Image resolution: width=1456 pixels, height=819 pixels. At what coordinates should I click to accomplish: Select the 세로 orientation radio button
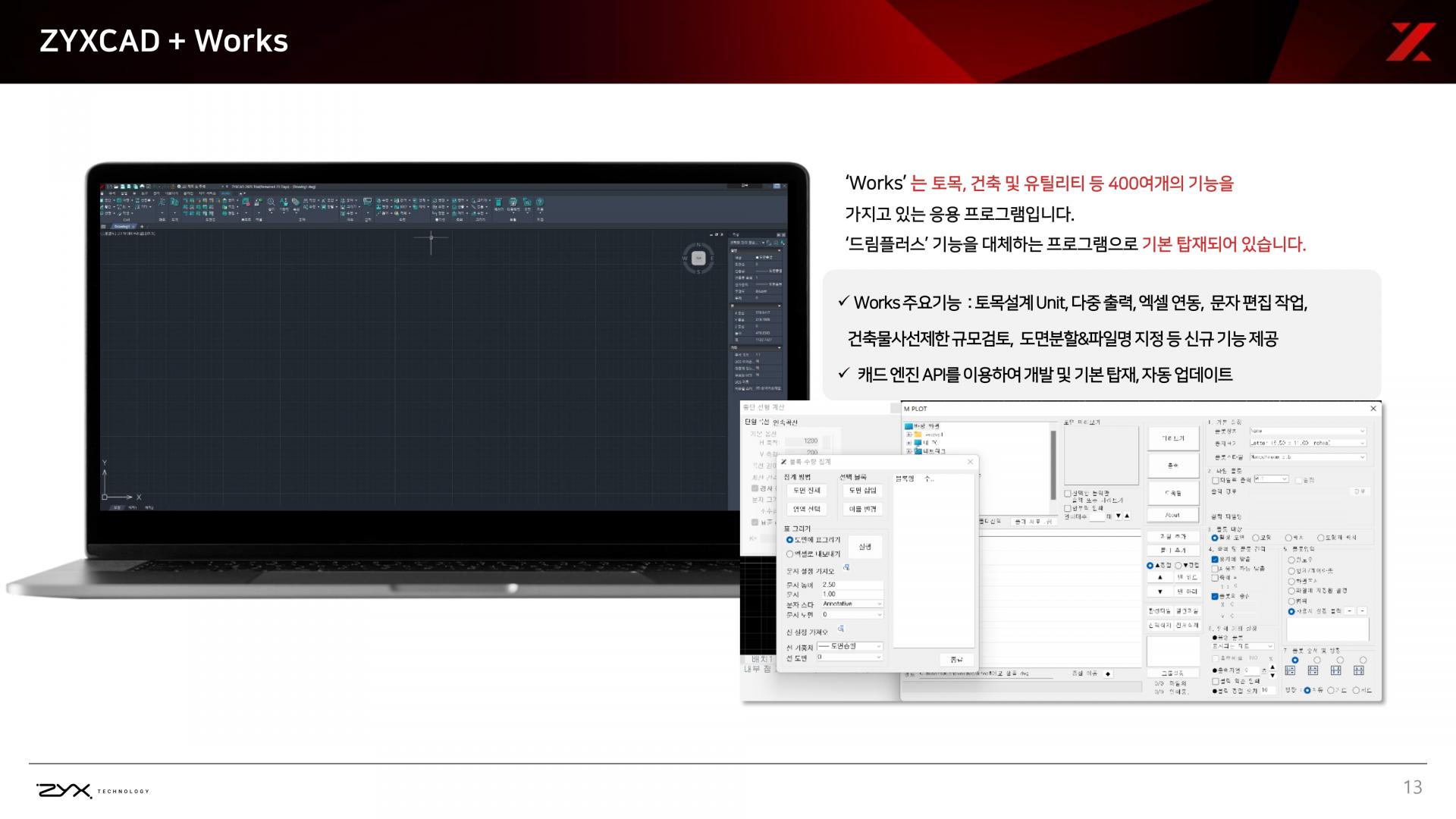coord(1357,690)
